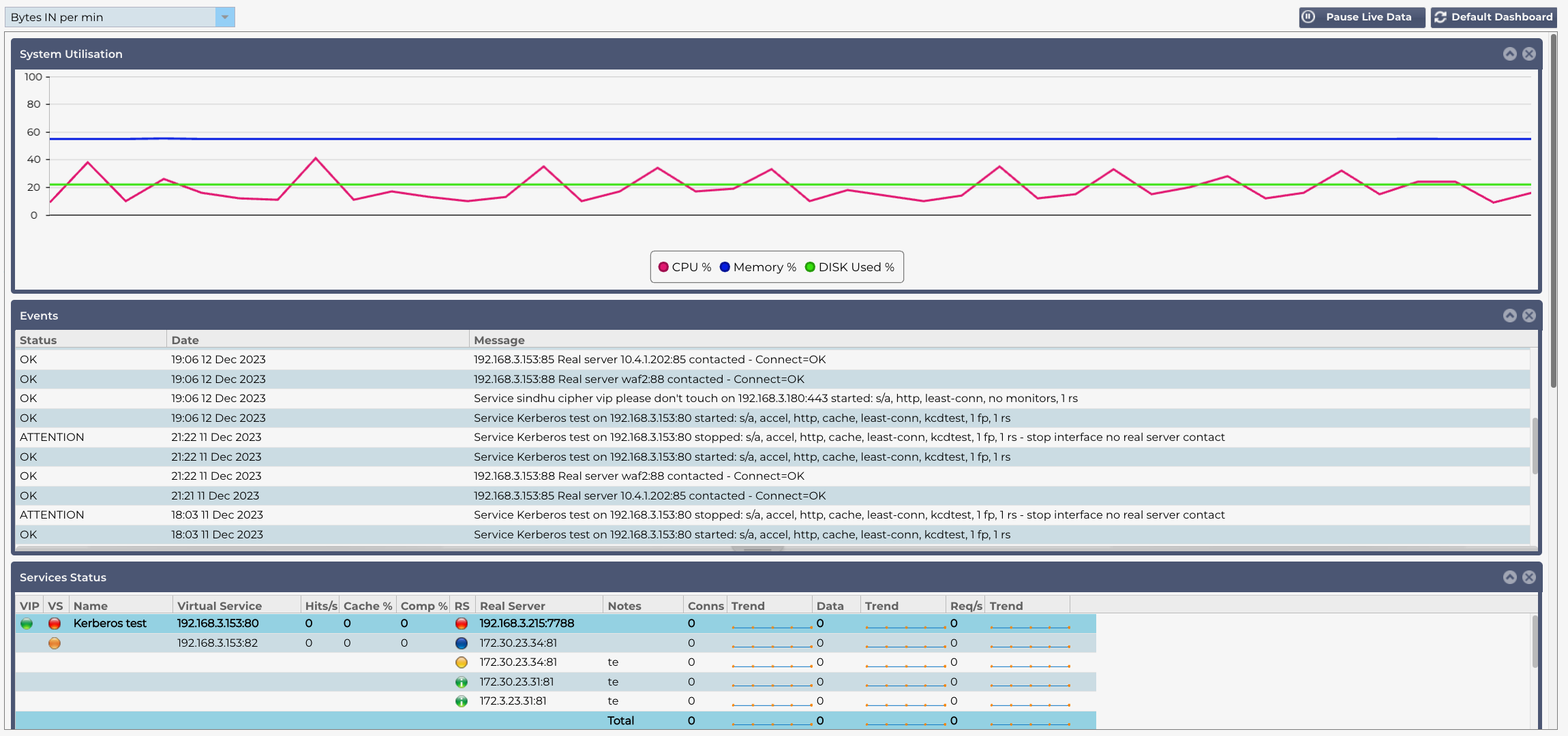Sort events by Date column header
The width and height of the screenshot is (1568, 736).
click(185, 340)
